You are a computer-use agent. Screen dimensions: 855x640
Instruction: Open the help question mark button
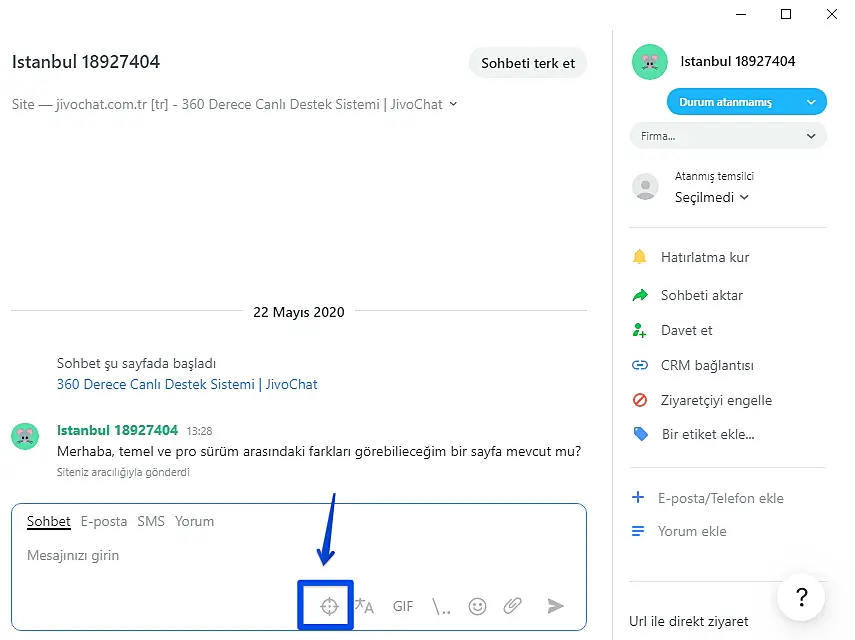[x=801, y=598]
